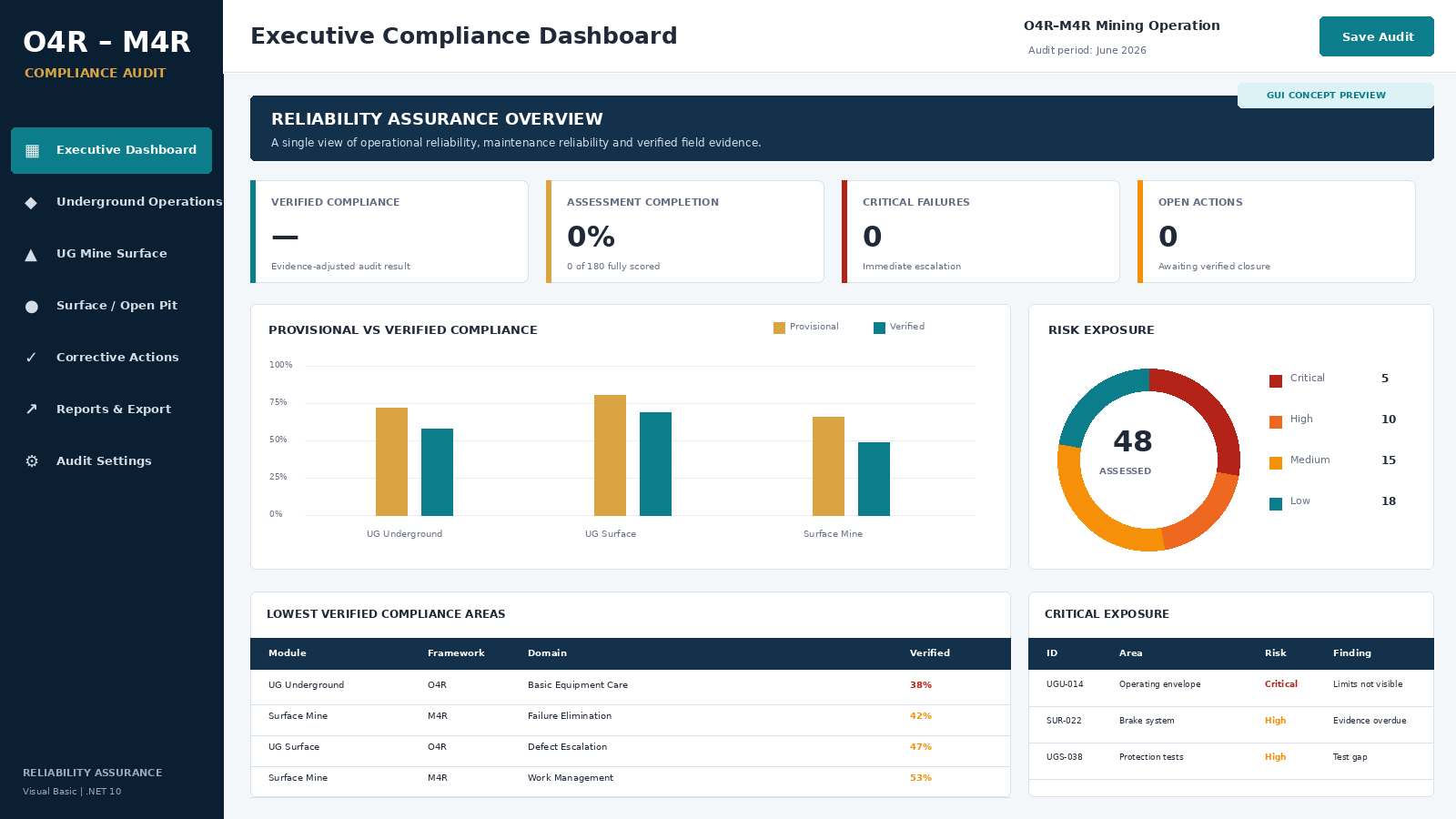
Task: Click the Low risk legend swatch
Action: coord(1276,503)
